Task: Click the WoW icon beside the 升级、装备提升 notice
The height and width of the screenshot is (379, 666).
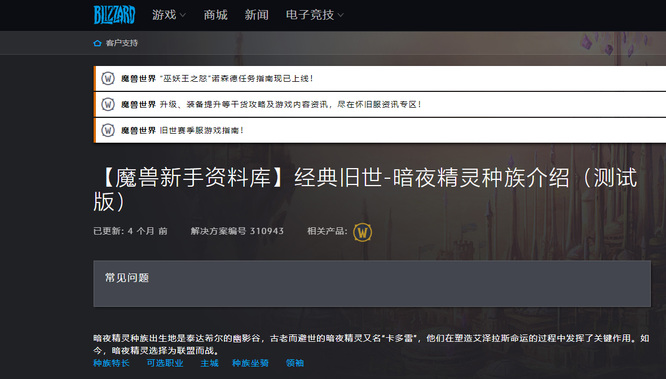Action: point(108,105)
